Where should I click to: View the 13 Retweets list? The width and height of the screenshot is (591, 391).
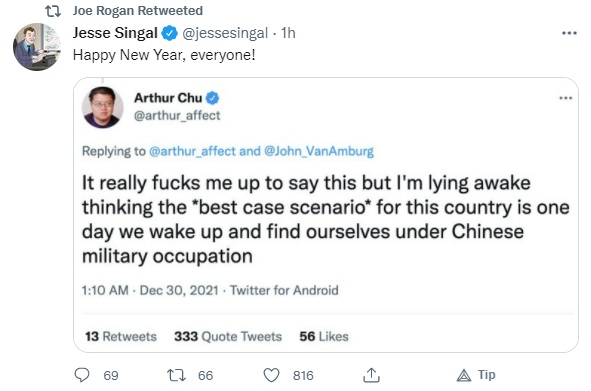point(121,336)
